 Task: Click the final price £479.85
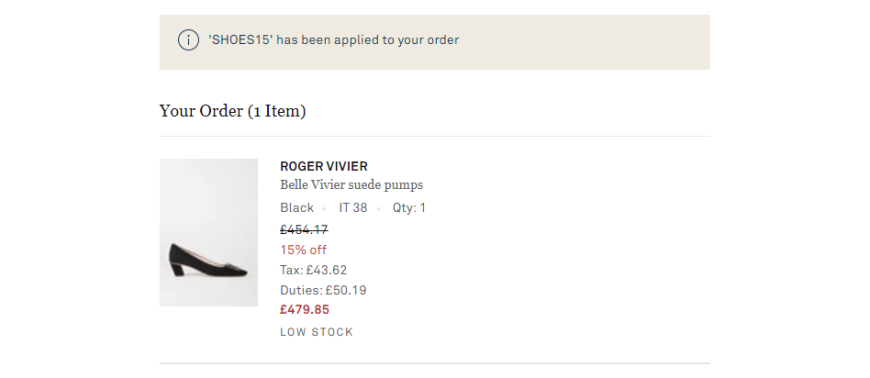coord(305,310)
